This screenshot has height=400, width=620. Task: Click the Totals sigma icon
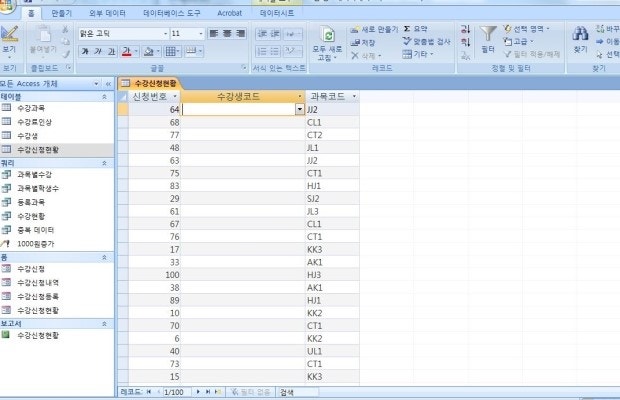click(x=408, y=29)
